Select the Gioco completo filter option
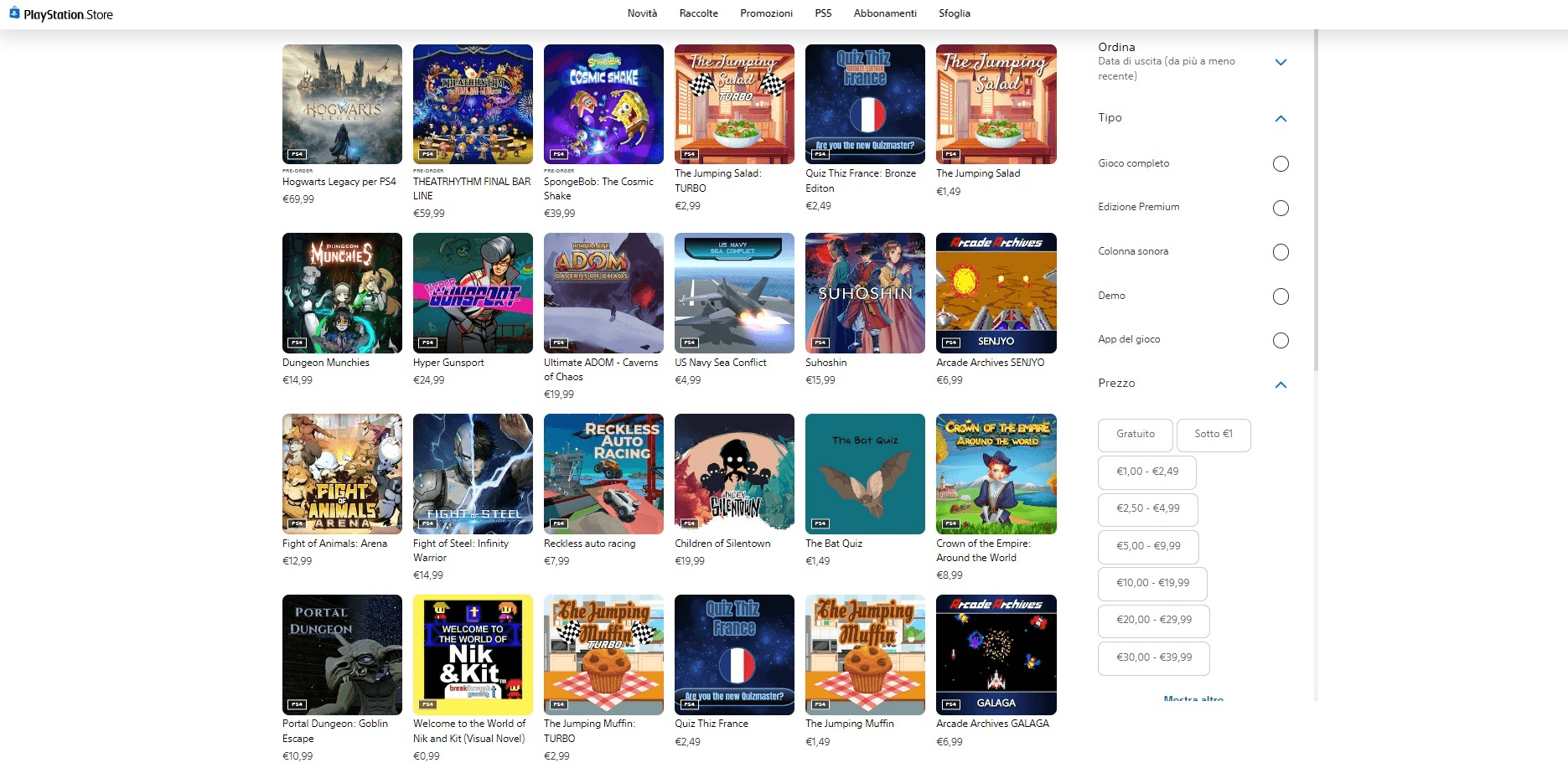Screen dimensions: 1568x768 pos(1280,164)
